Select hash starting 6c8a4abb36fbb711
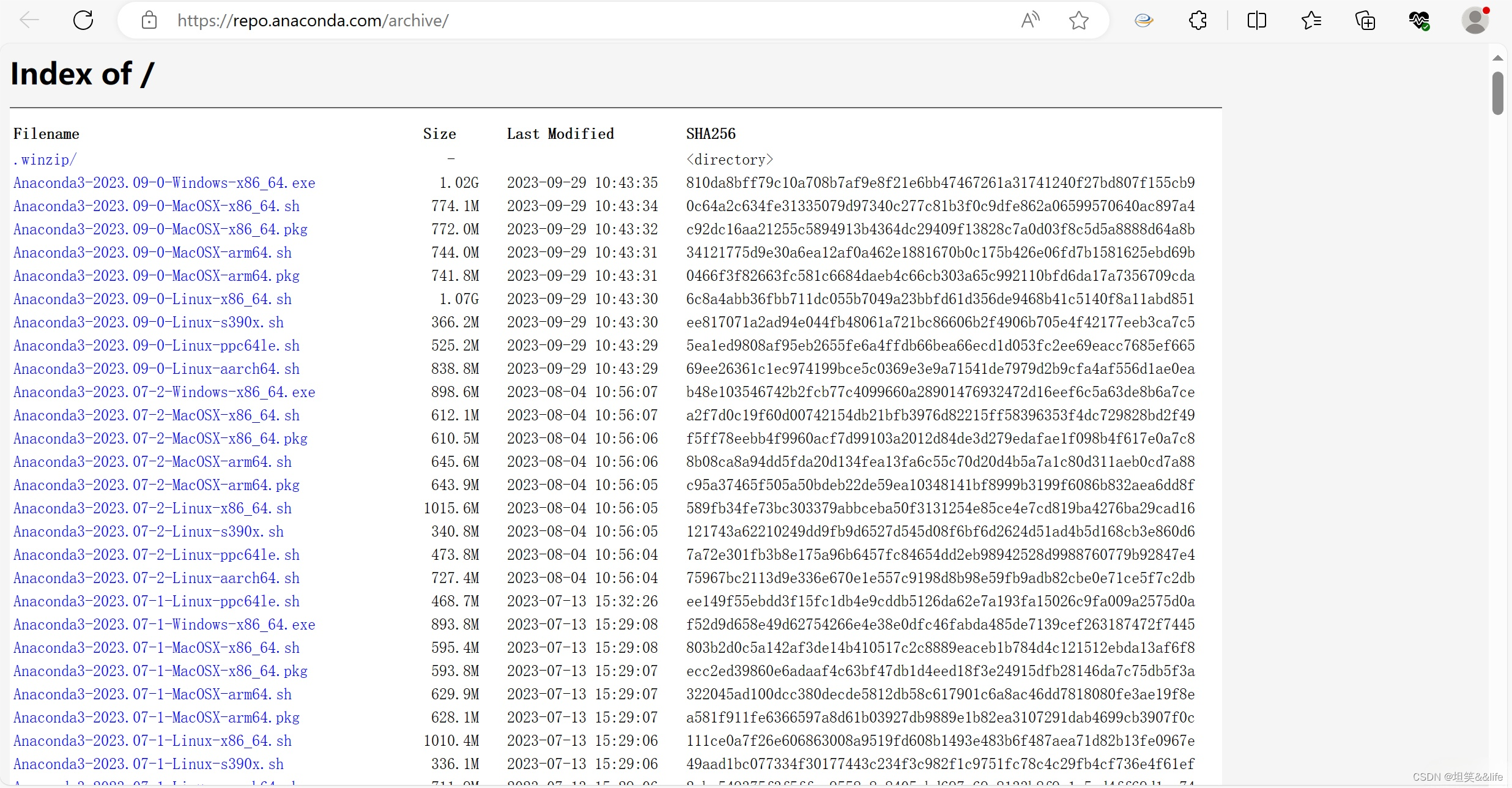Screen dimensions: 1512x788 (940, 299)
